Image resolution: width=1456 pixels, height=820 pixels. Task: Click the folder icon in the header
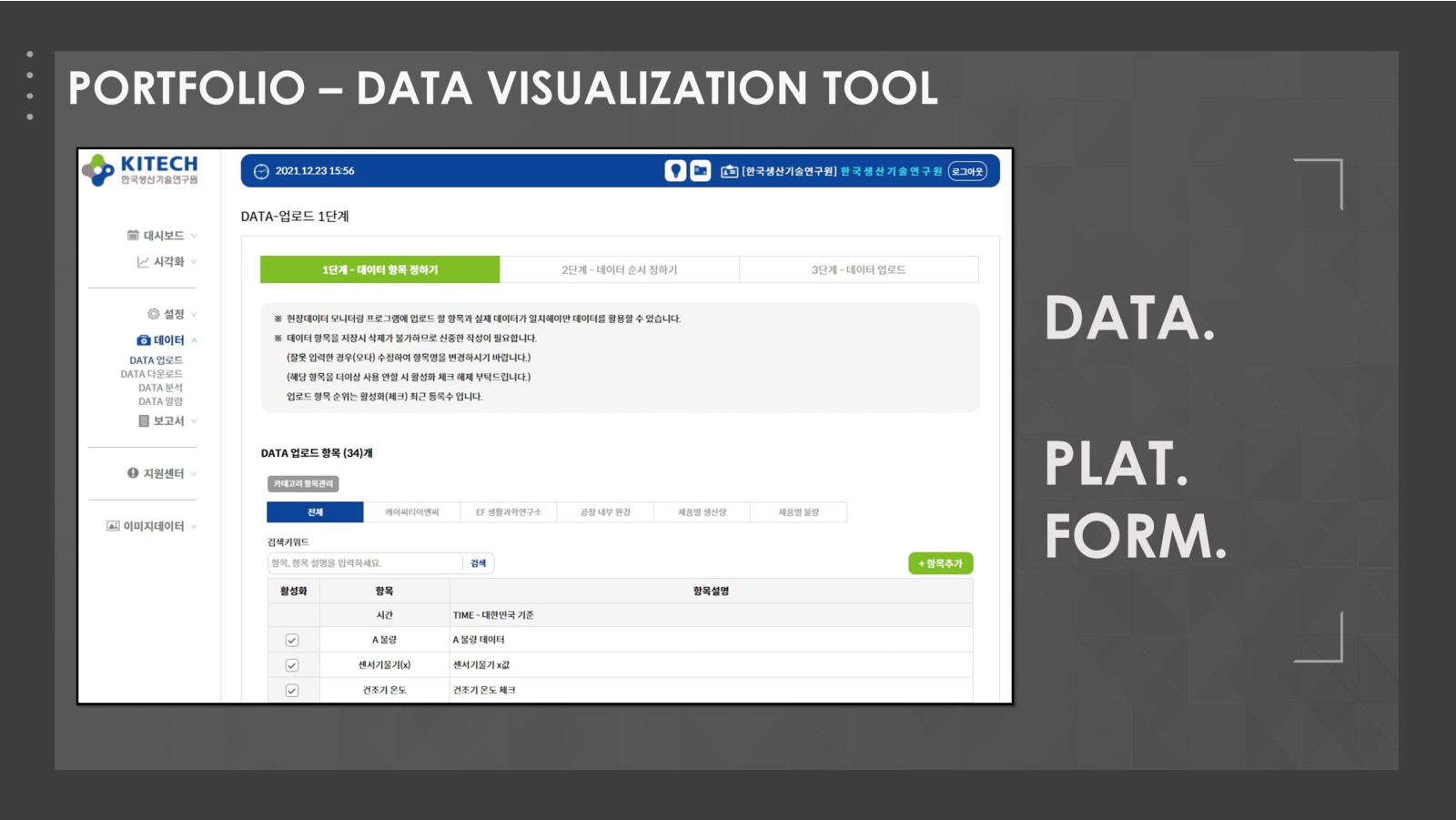tap(700, 171)
